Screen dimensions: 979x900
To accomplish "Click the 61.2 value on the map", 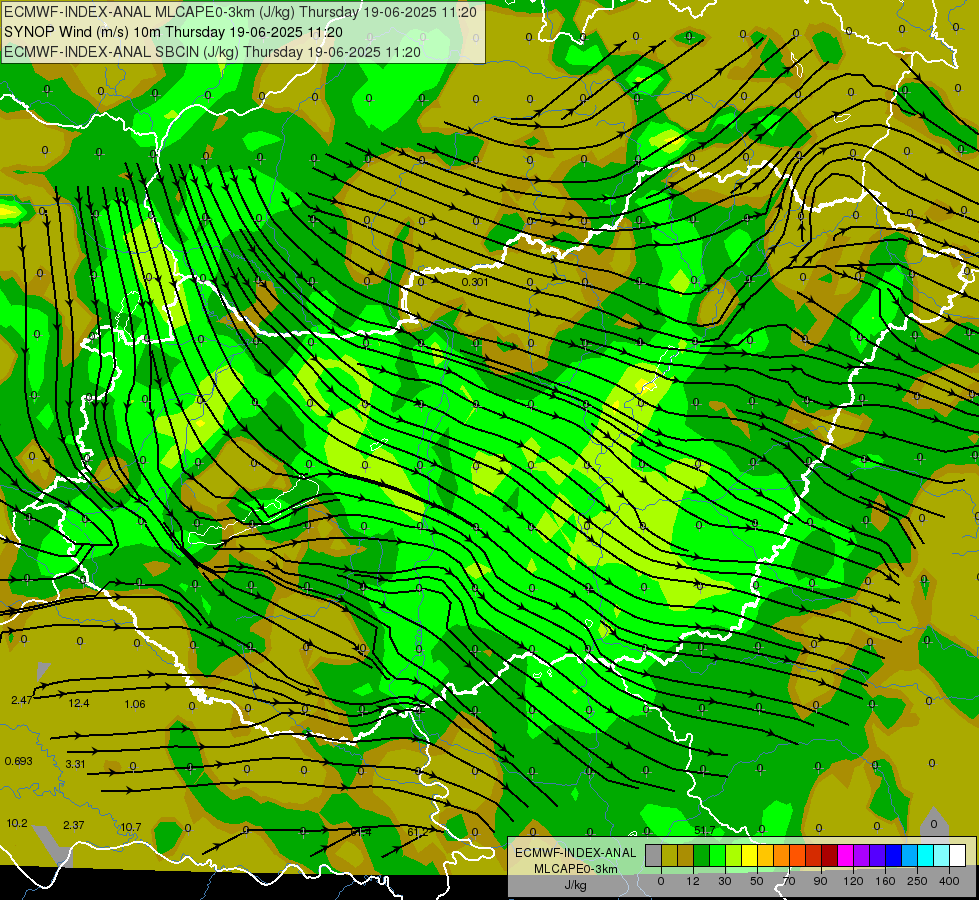I will click(x=418, y=832).
